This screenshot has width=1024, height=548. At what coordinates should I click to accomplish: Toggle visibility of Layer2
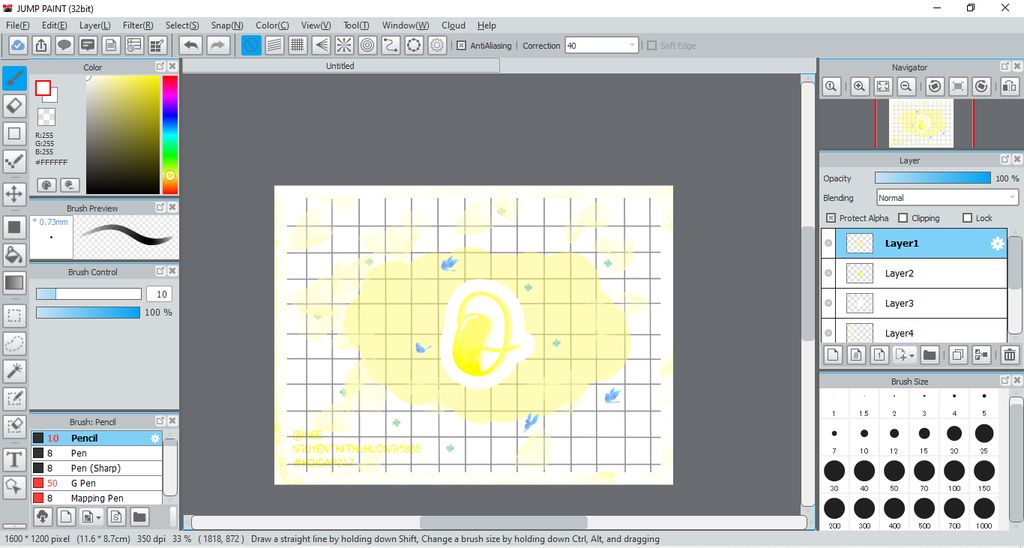pos(829,274)
